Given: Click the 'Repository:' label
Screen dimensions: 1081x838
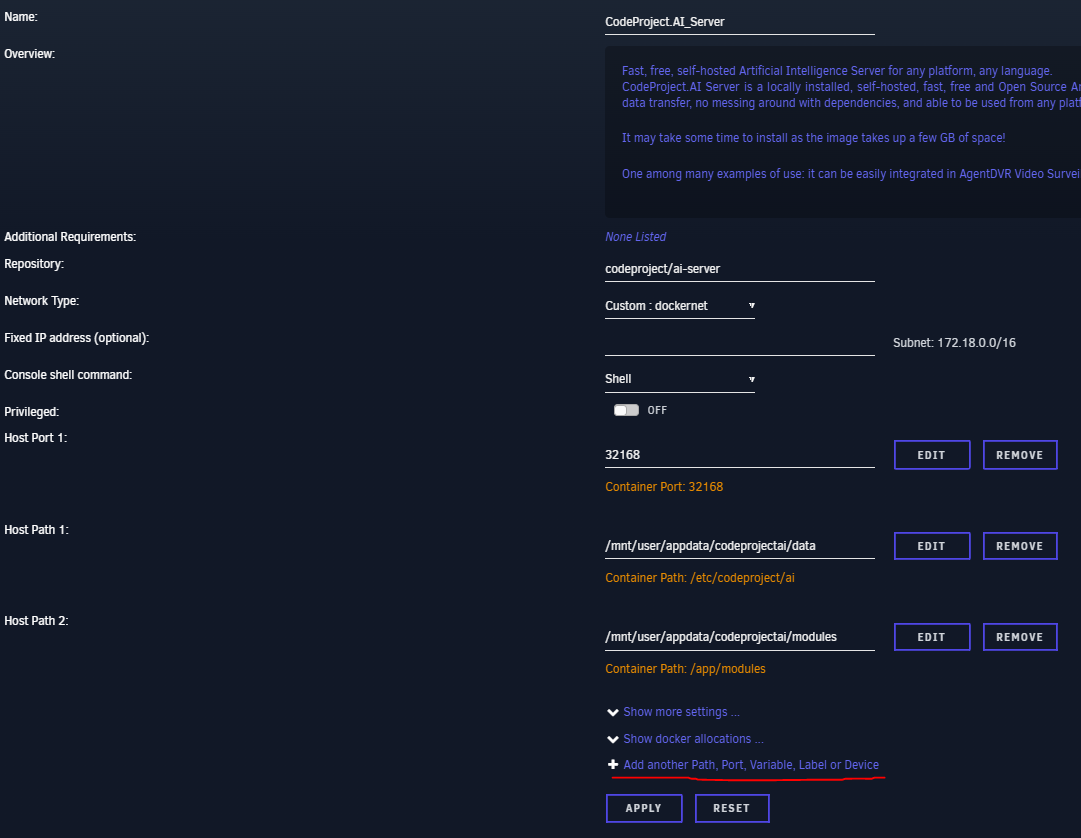Looking at the screenshot, I should [34, 264].
